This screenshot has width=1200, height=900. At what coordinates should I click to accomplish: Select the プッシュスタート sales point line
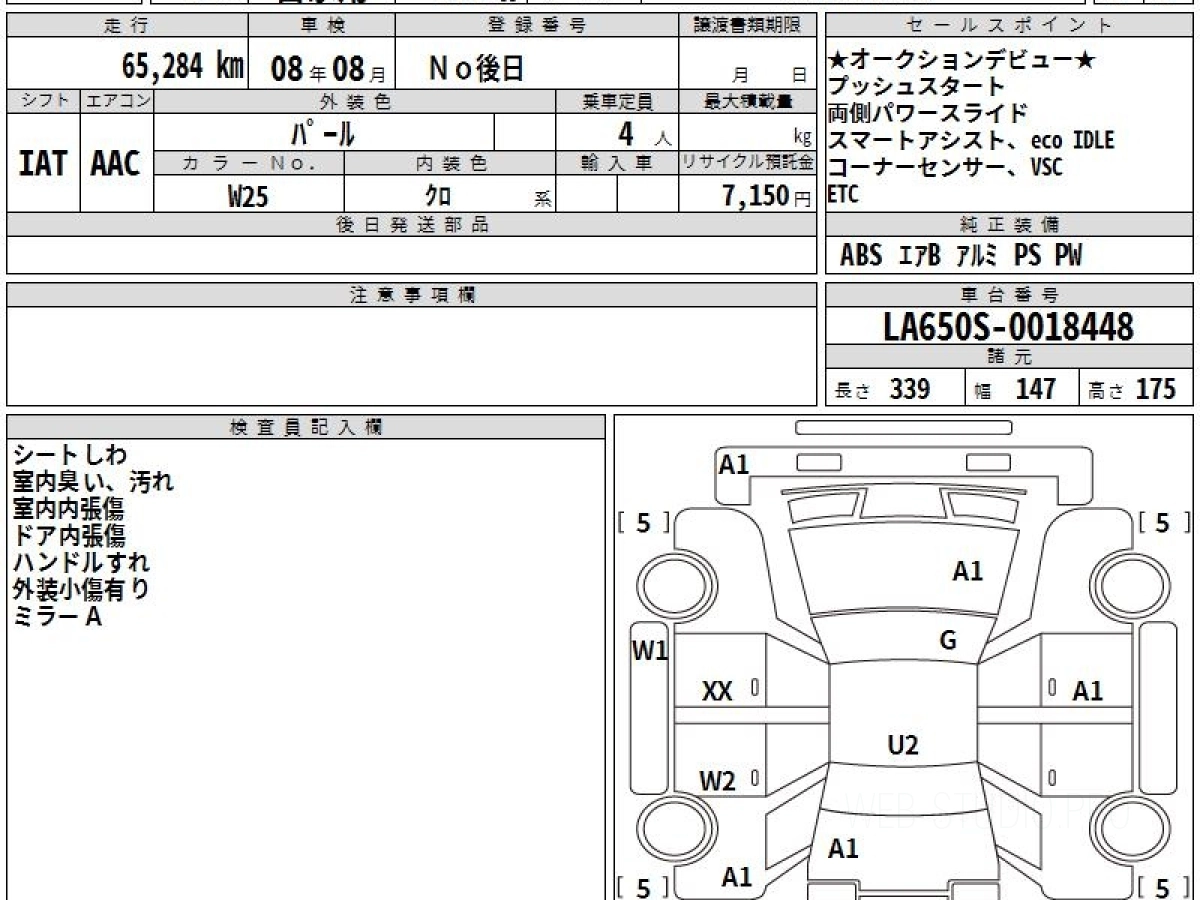click(x=915, y=86)
